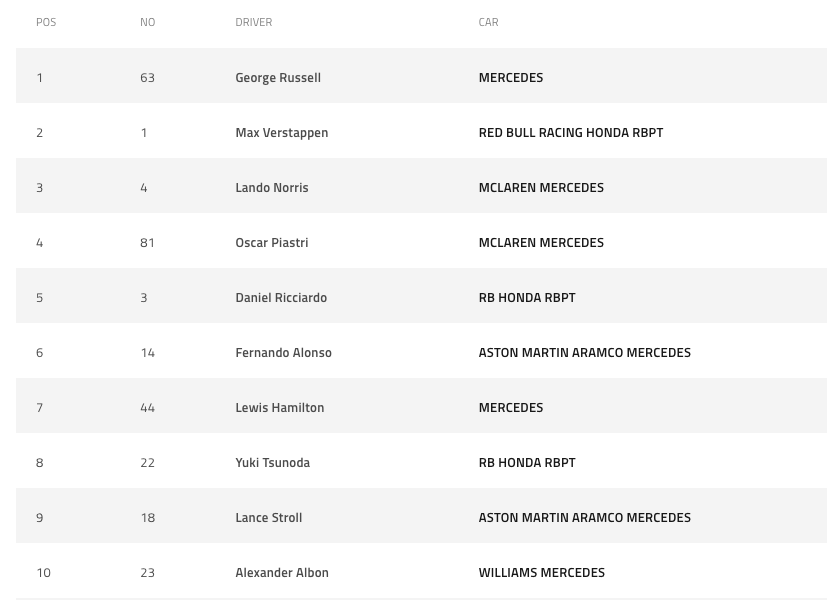Click car number 81 cell

click(x=147, y=242)
